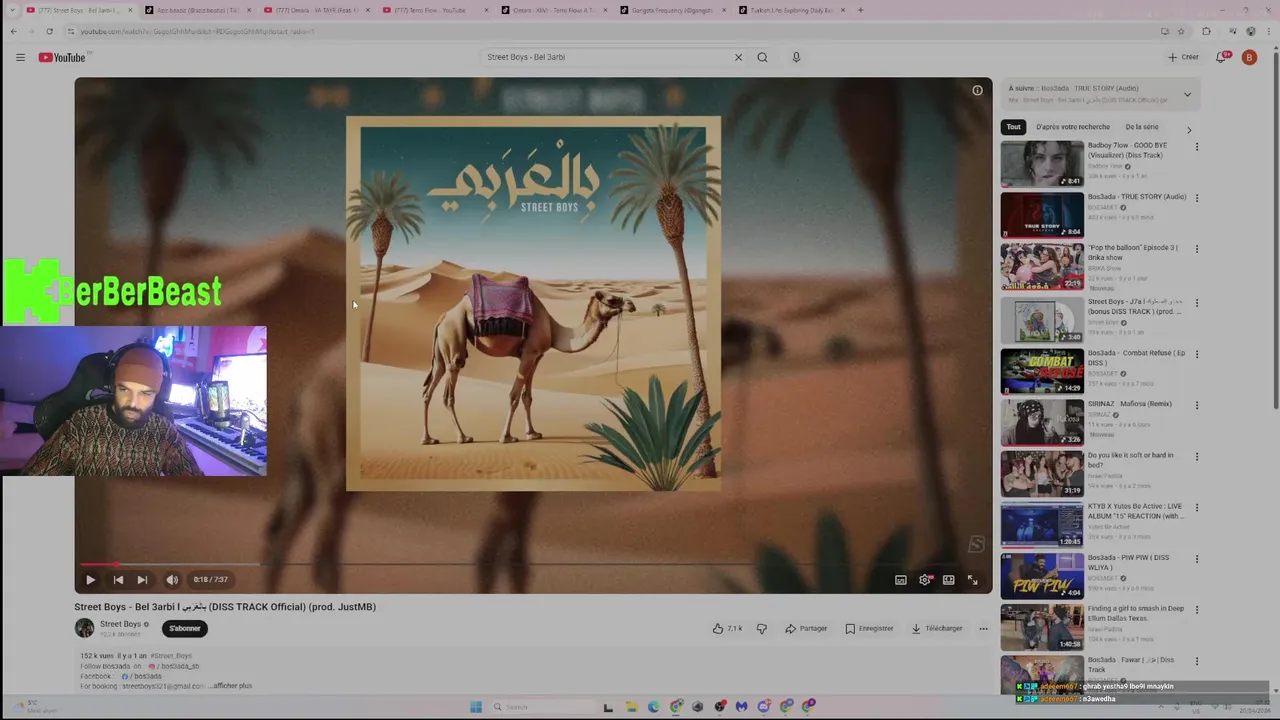The image size is (1280, 720).
Task: Bookmark page with the star icon
Action: (x=1181, y=31)
